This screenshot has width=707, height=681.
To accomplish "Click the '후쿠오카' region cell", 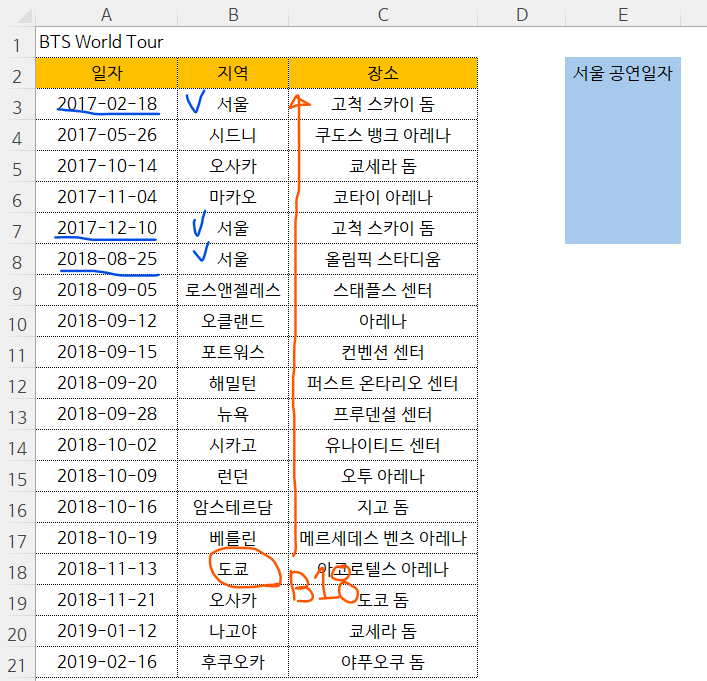I will tap(233, 662).
